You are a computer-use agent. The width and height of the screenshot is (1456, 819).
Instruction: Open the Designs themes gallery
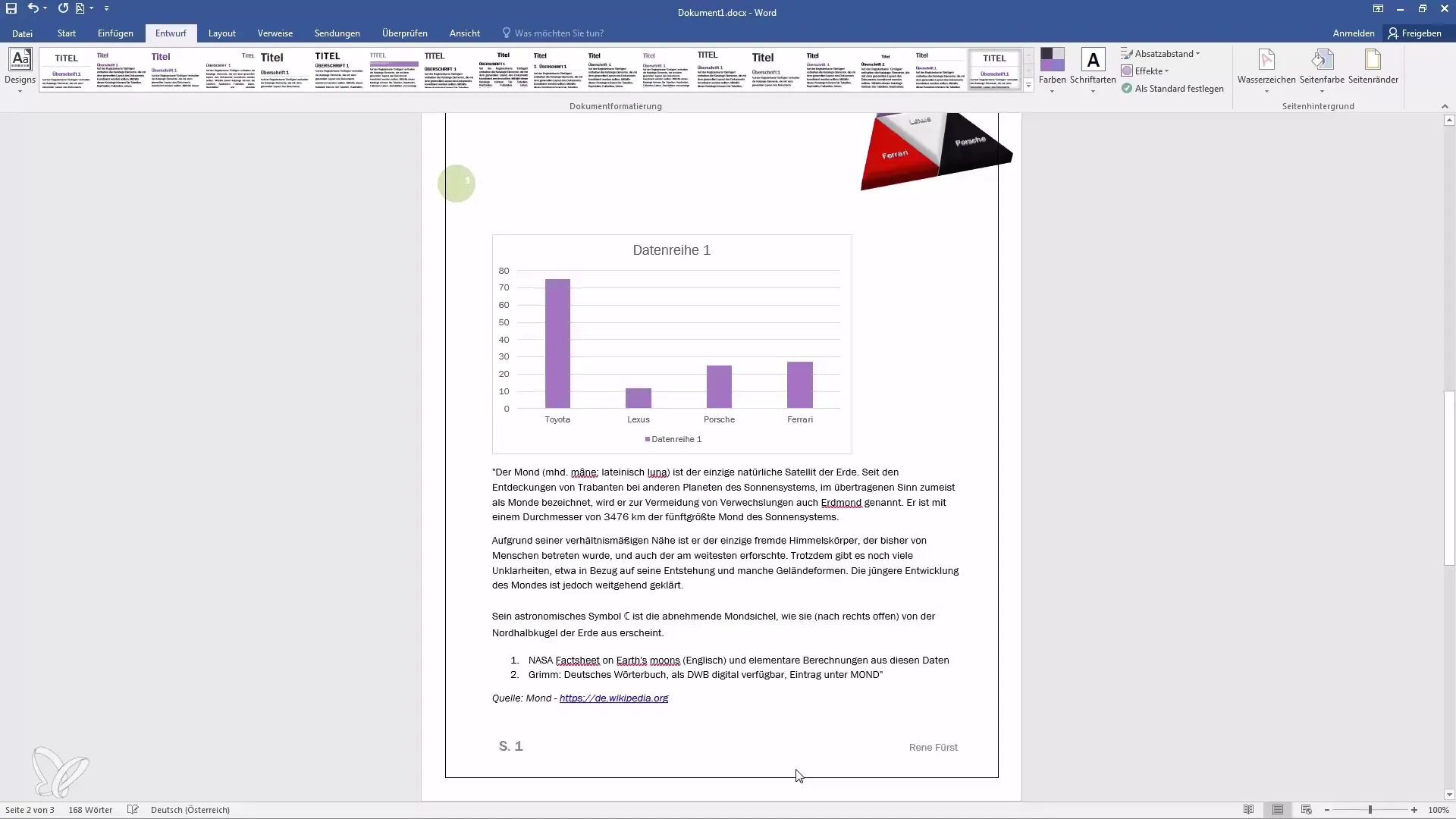pos(20,71)
